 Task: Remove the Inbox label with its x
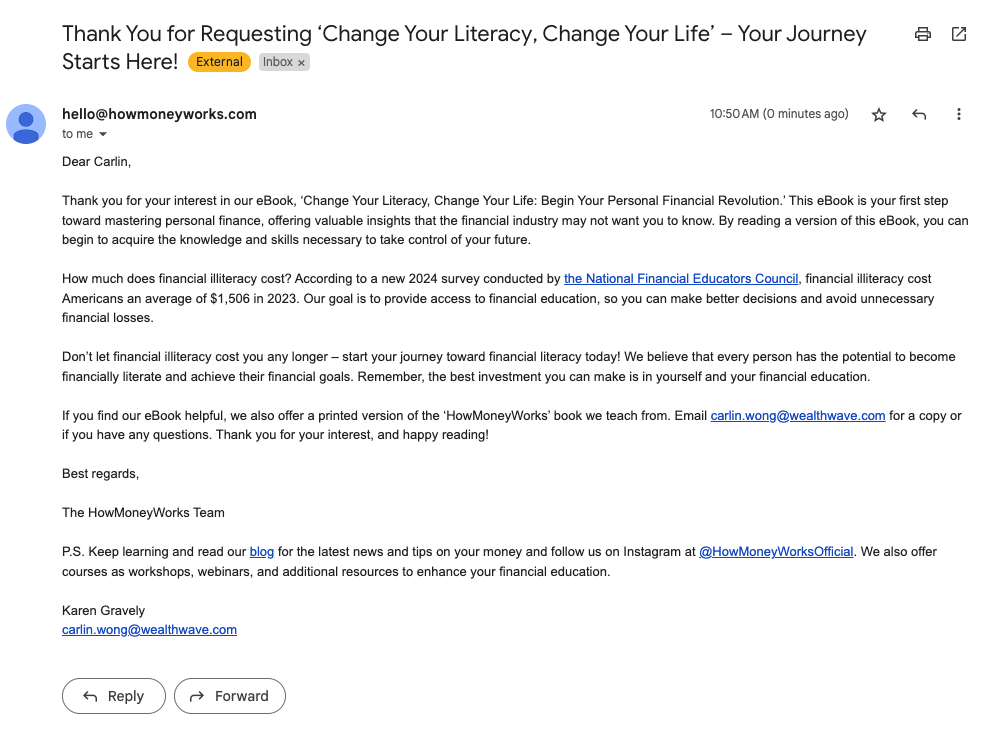click(302, 62)
